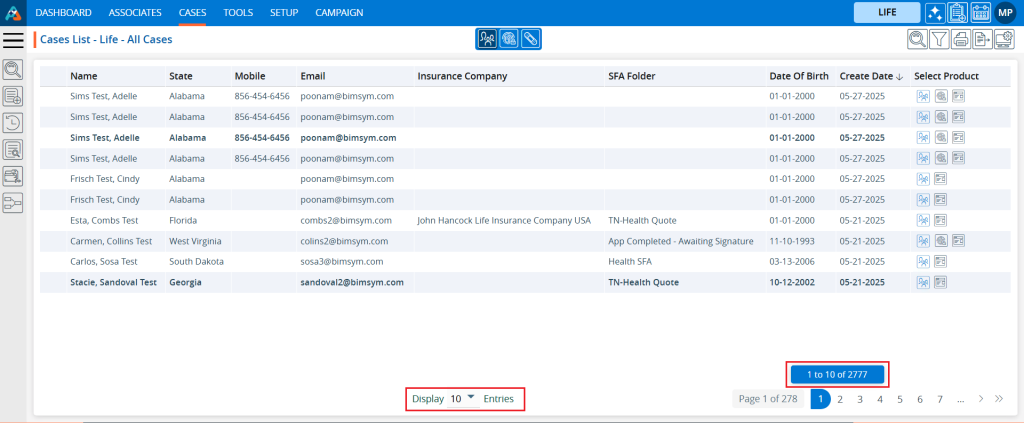
Task: Click the LIFE button
Action: (886, 12)
